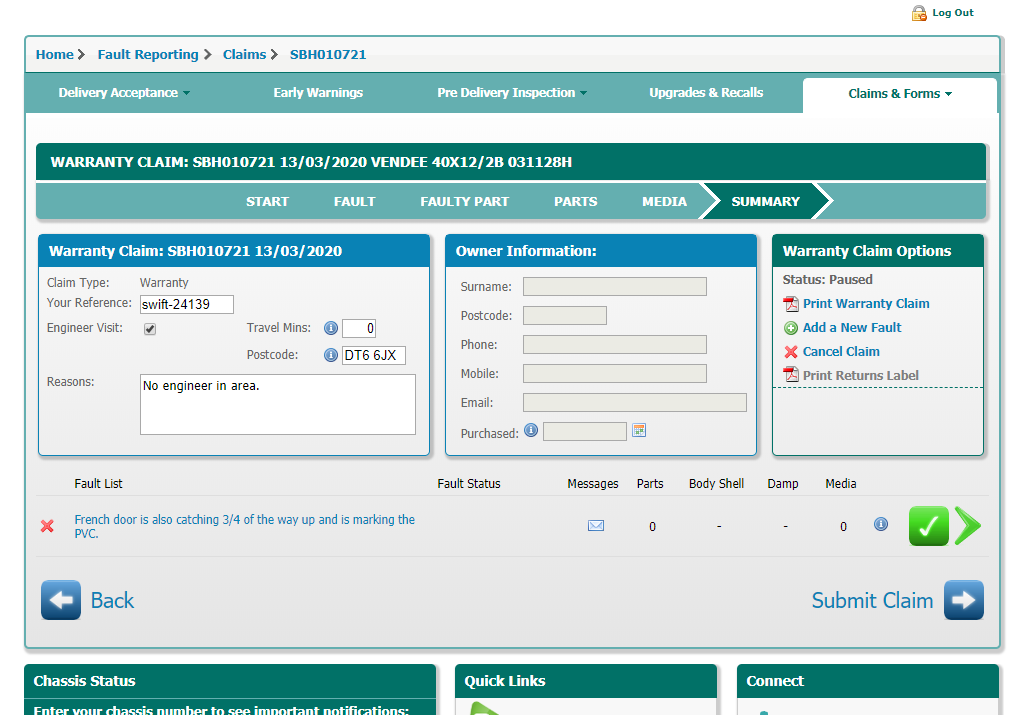The image size is (1031, 715).
Task: Click the Print Returns Label PDF icon
Action: pyautogui.click(x=791, y=375)
